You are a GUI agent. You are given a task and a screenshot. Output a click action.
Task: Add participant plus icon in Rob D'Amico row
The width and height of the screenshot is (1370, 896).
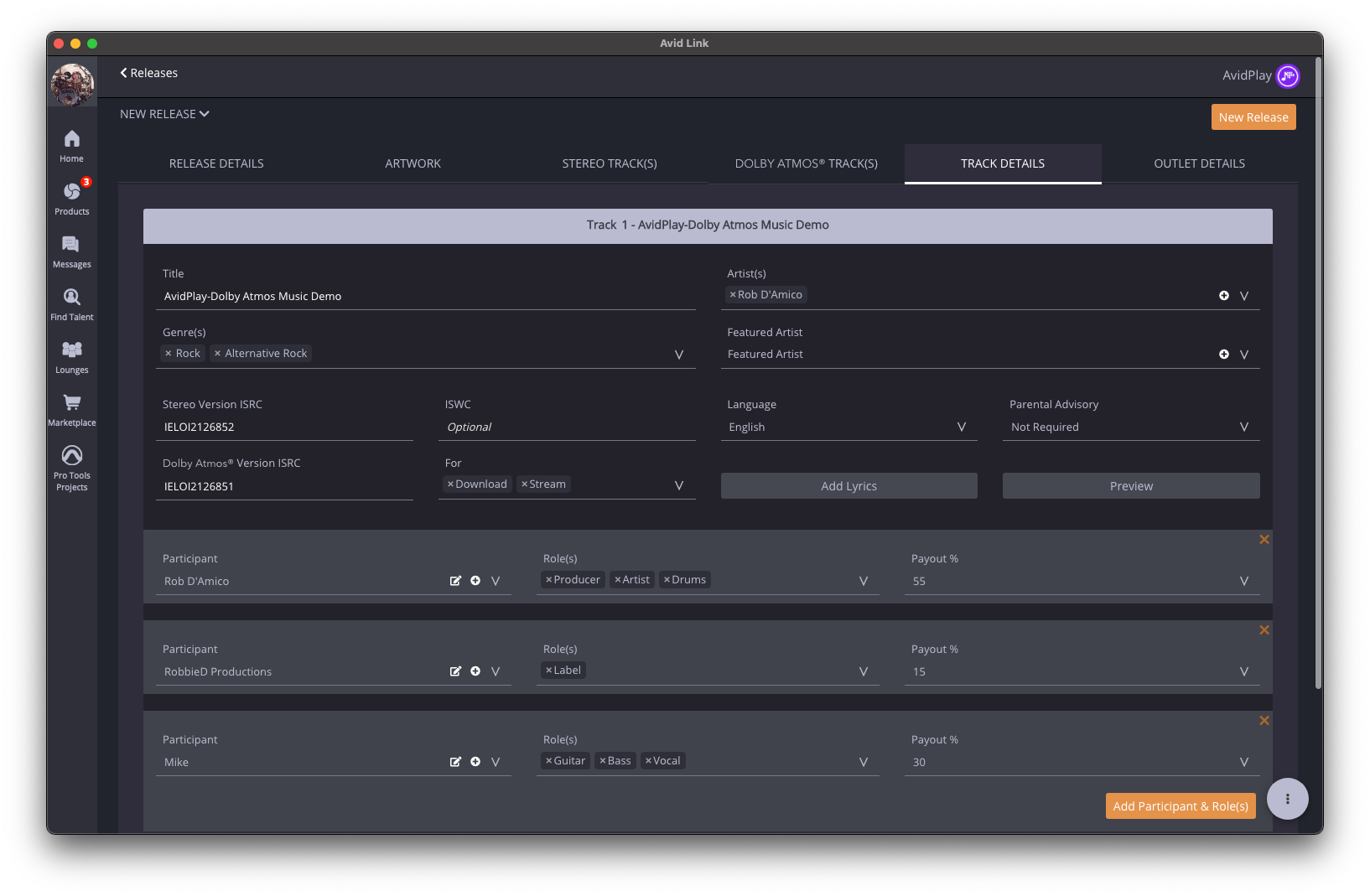(475, 581)
